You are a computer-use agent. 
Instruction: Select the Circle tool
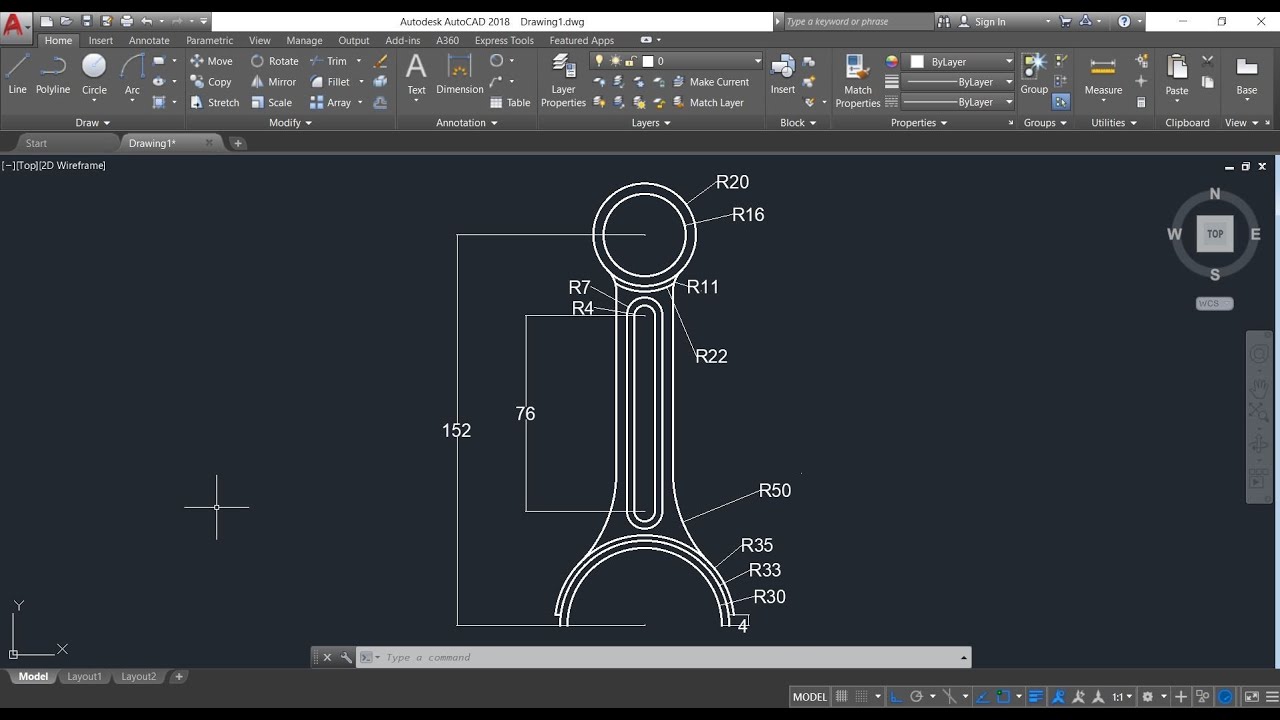click(x=94, y=75)
